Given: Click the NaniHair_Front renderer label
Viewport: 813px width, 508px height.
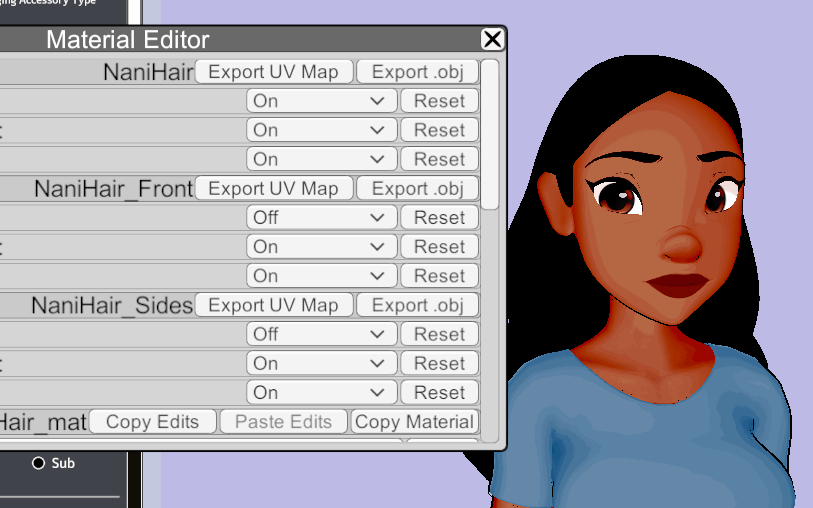Looking at the screenshot, I should click(114, 189).
